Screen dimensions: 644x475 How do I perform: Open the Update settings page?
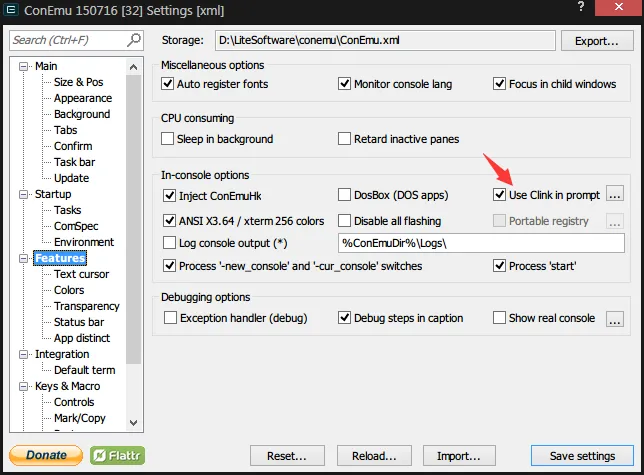(71, 178)
